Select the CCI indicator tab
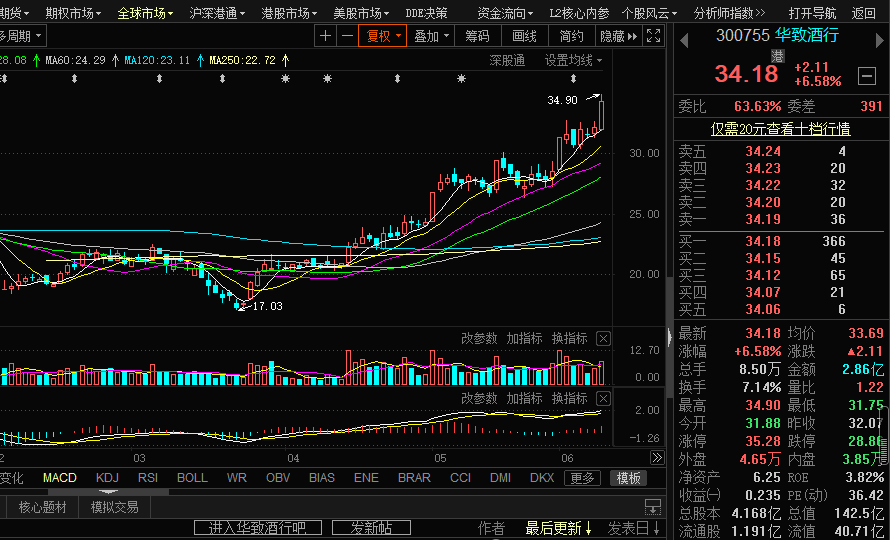Image resolution: width=890 pixels, height=540 pixels. pos(460,478)
